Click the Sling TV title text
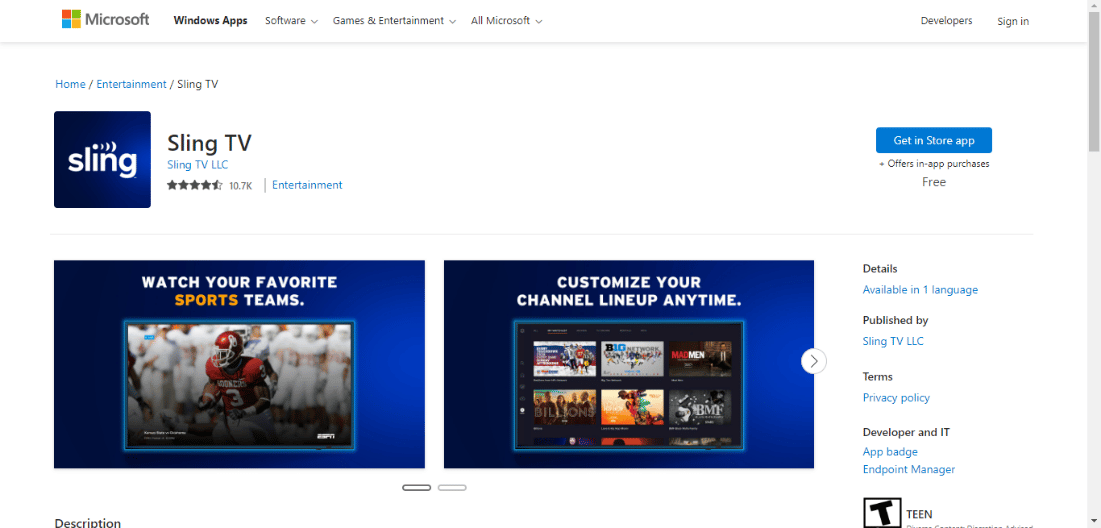This screenshot has width=1101, height=528. coord(209,143)
